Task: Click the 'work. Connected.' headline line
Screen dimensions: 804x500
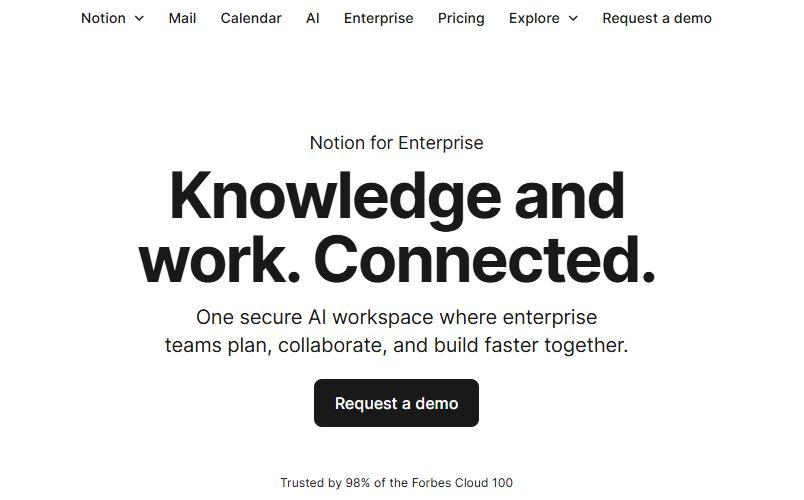Action: pos(397,259)
